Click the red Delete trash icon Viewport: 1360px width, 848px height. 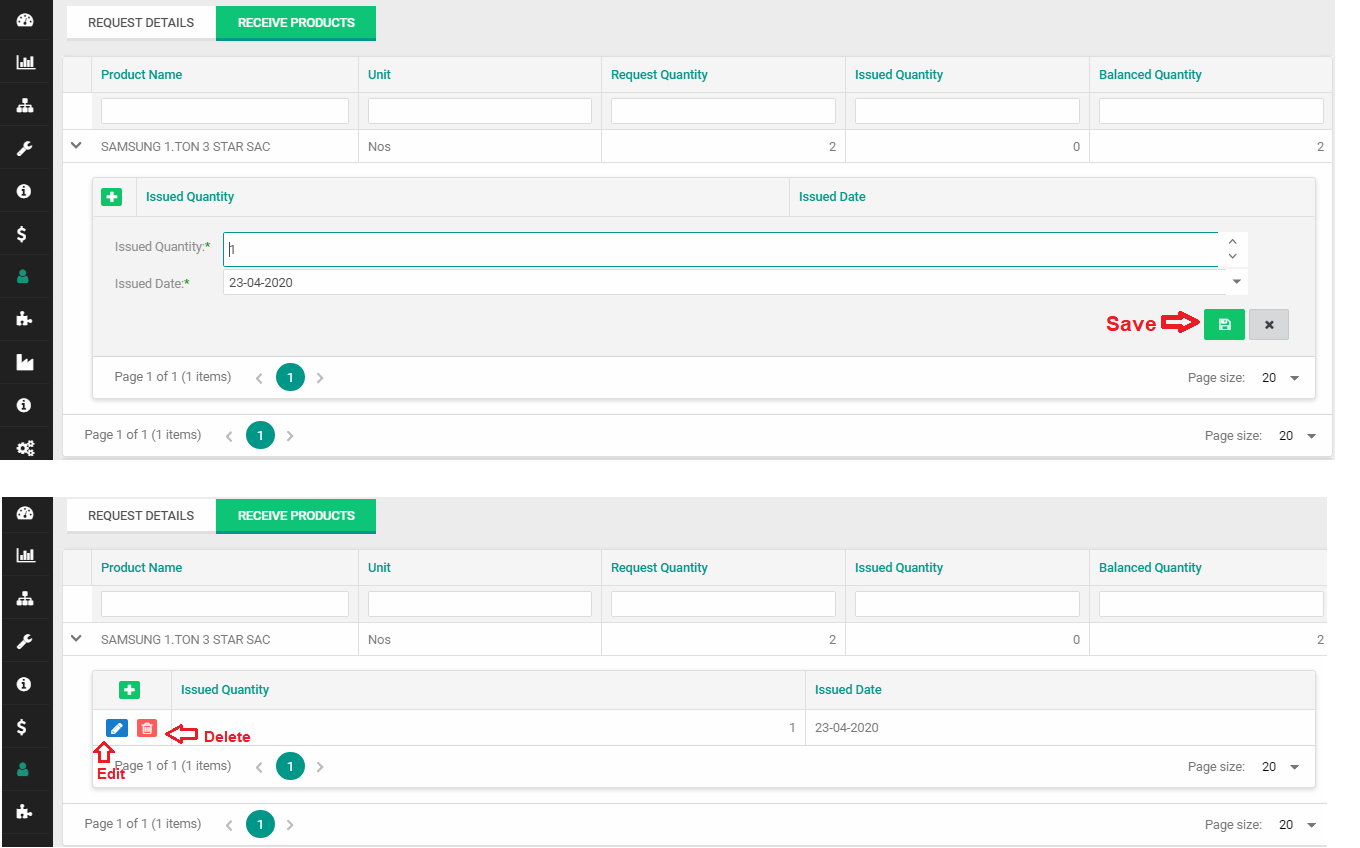[147, 729]
